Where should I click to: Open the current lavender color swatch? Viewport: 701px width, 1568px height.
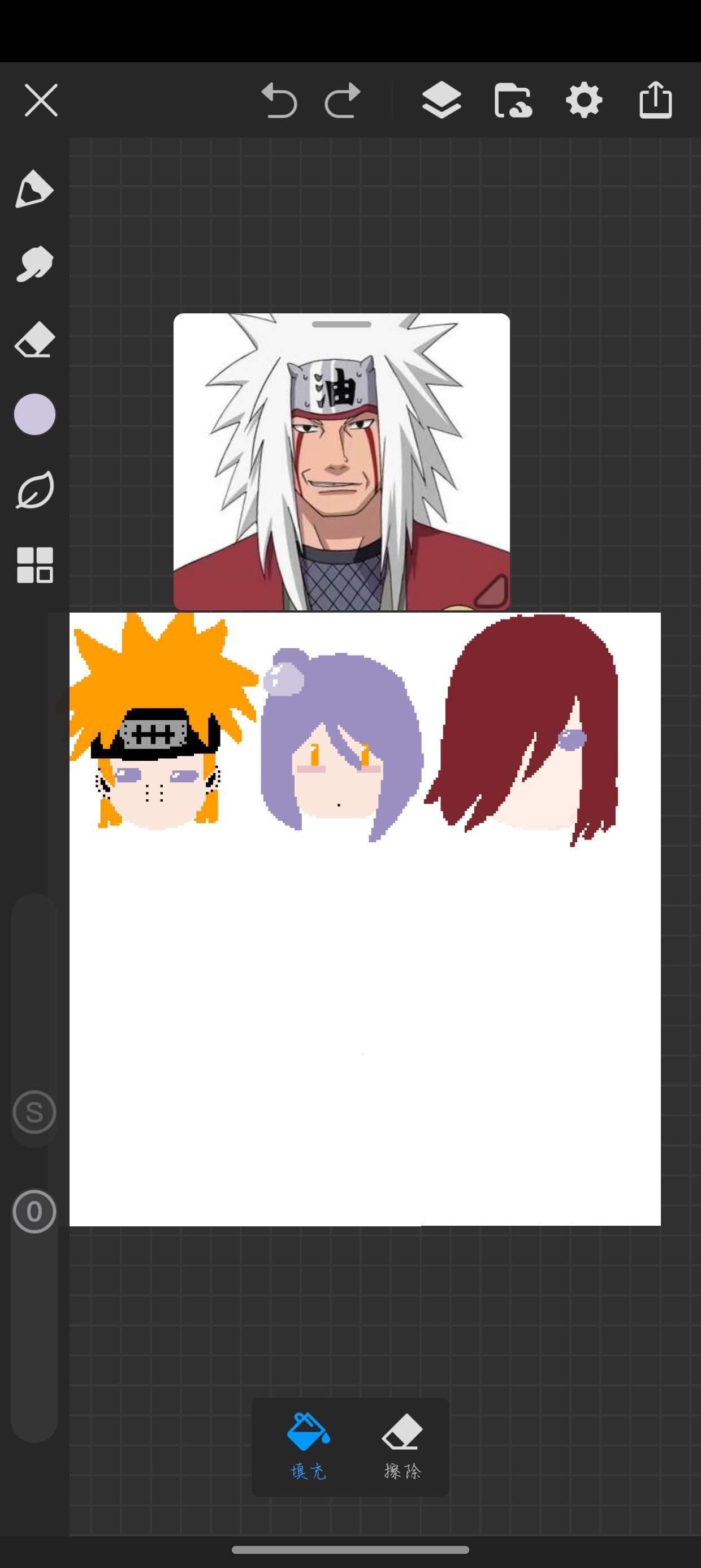(x=34, y=415)
